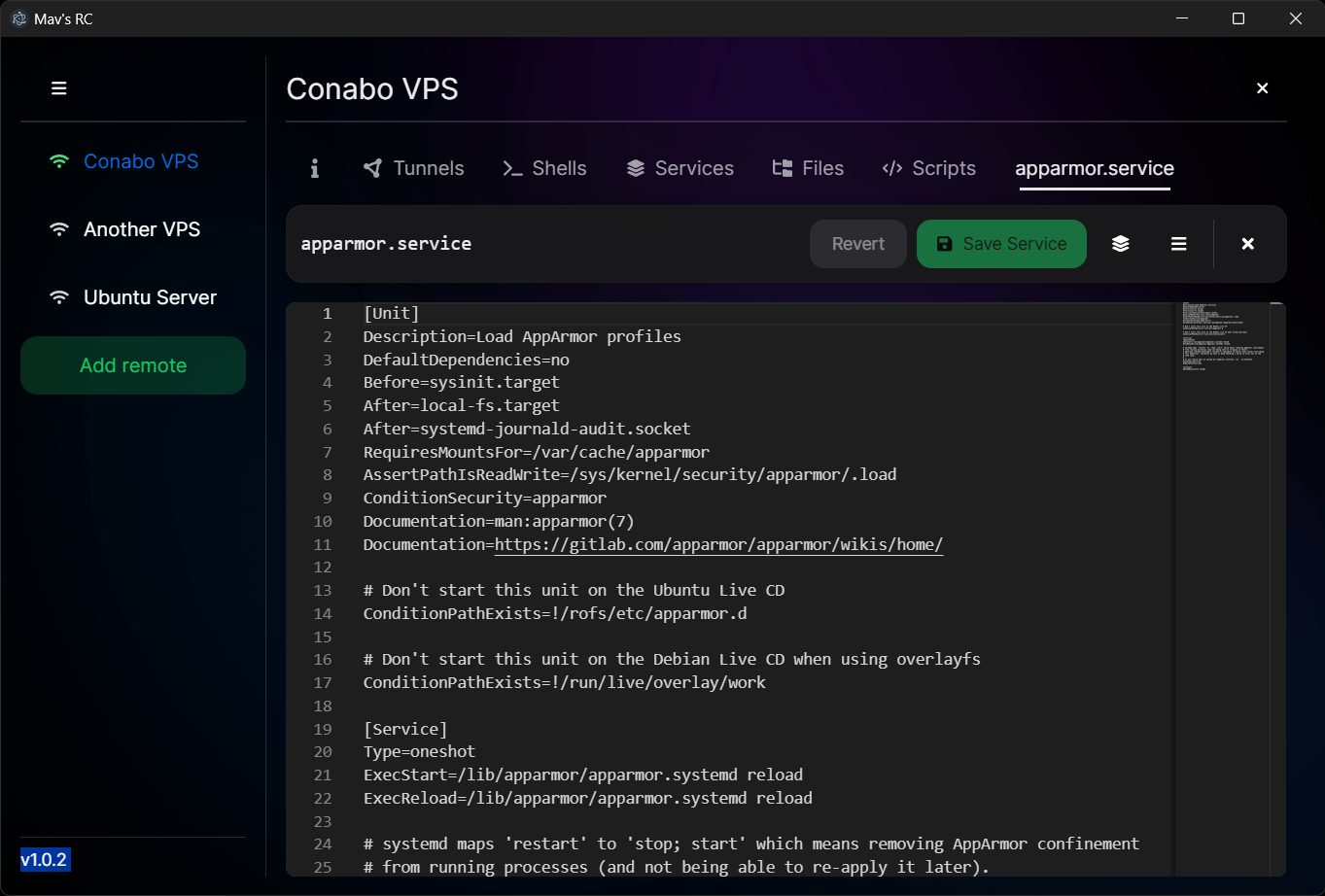
Task: Click the Add remote button
Action: tap(133, 365)
